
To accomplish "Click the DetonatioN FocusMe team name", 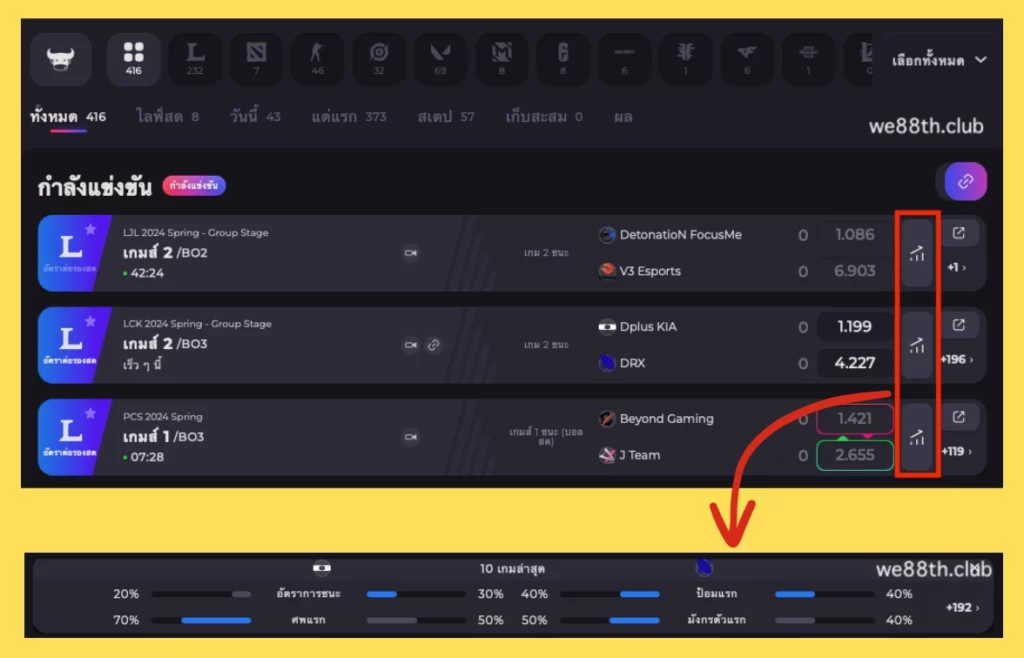I will (x=680, y=234).
